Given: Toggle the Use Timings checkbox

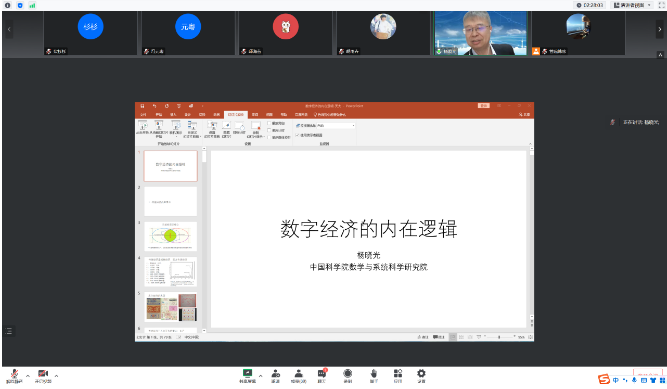Looking at the screenshot, I should pos(269,130).
